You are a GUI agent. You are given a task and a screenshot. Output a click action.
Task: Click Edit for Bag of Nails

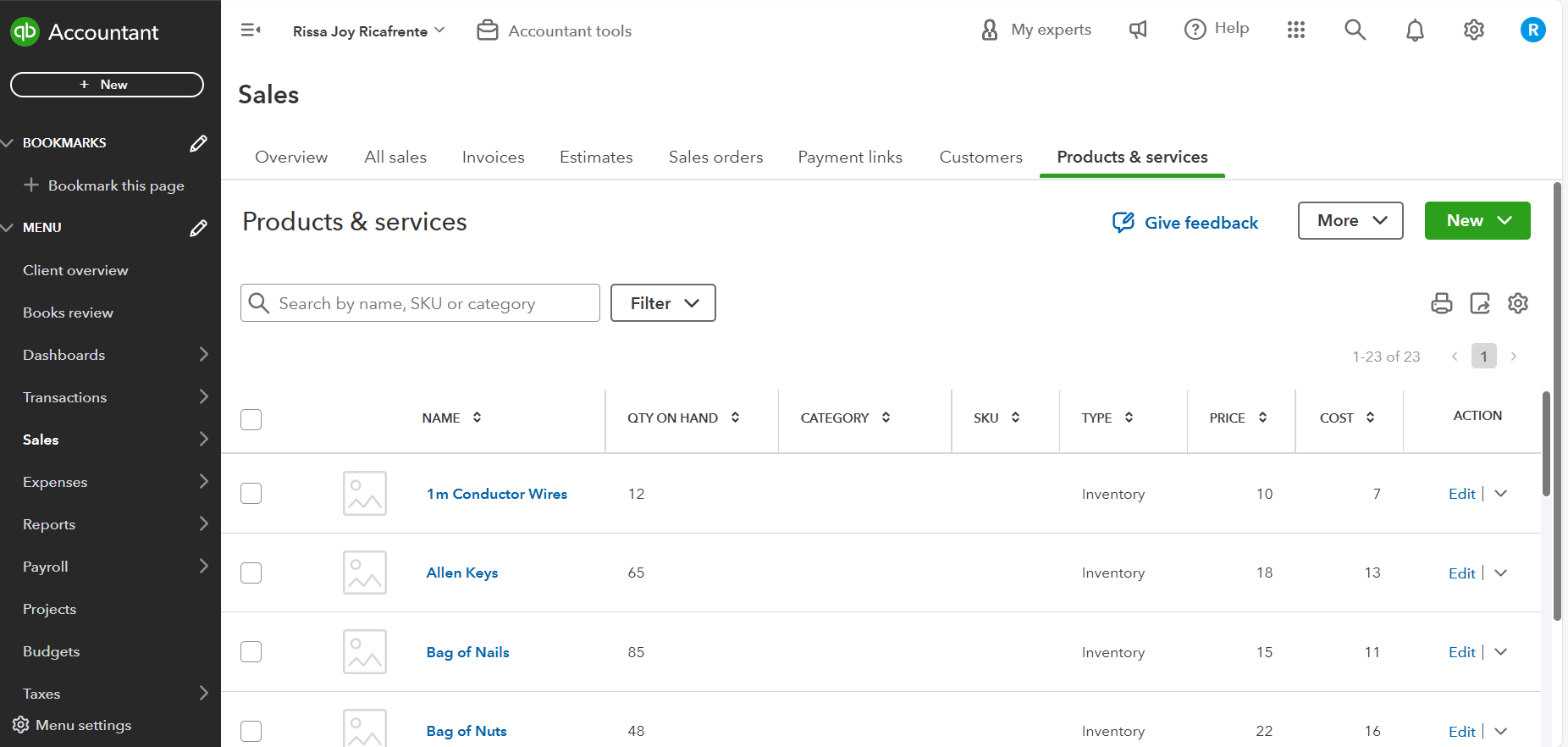pyautogui.click(x=1462, y=652)
